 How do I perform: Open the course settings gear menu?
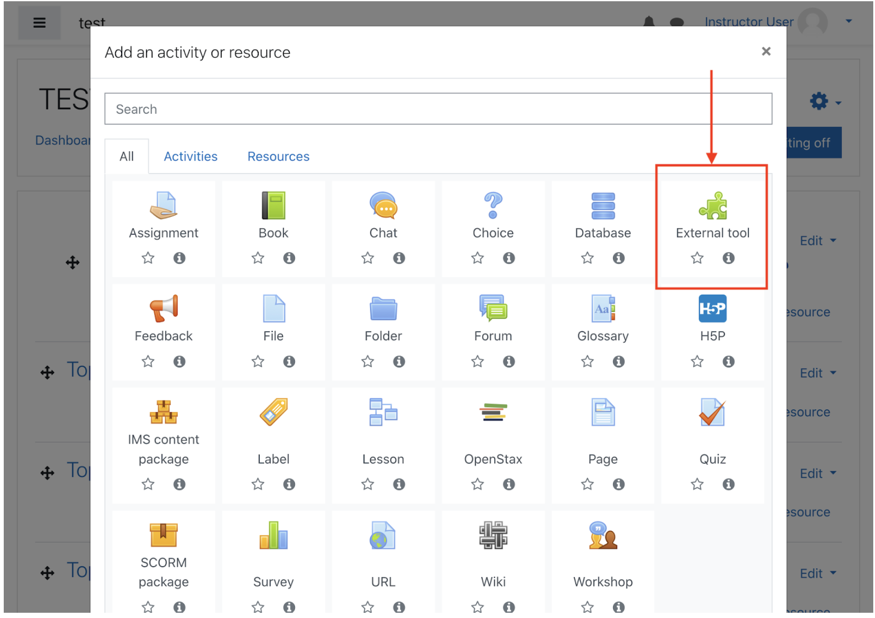(820, 101)
